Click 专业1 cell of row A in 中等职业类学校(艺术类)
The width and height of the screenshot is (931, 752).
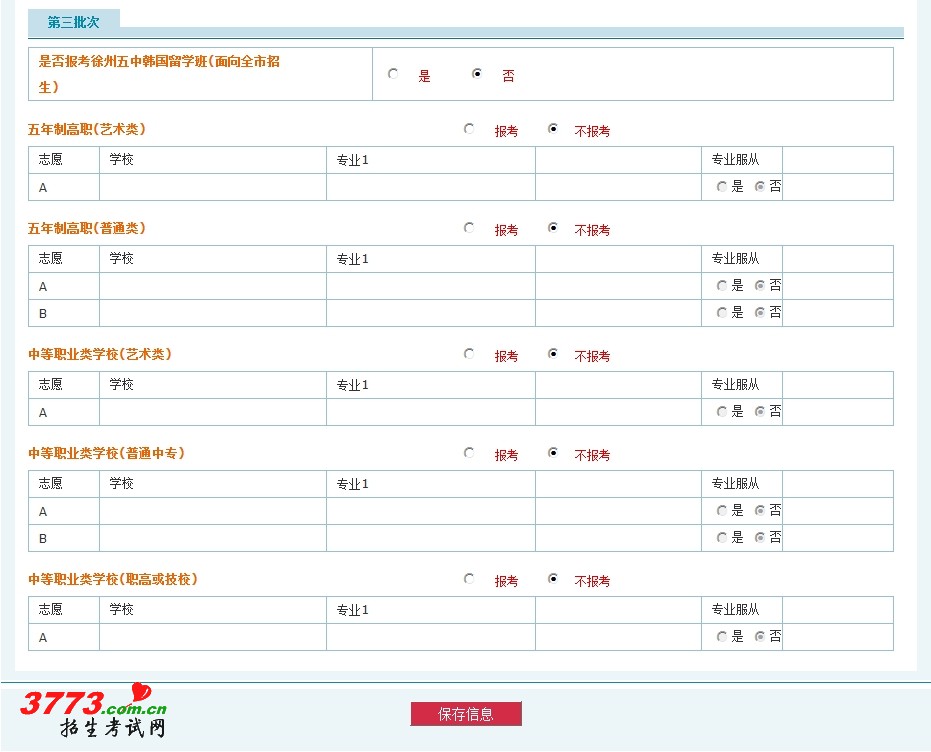(430, 412)
